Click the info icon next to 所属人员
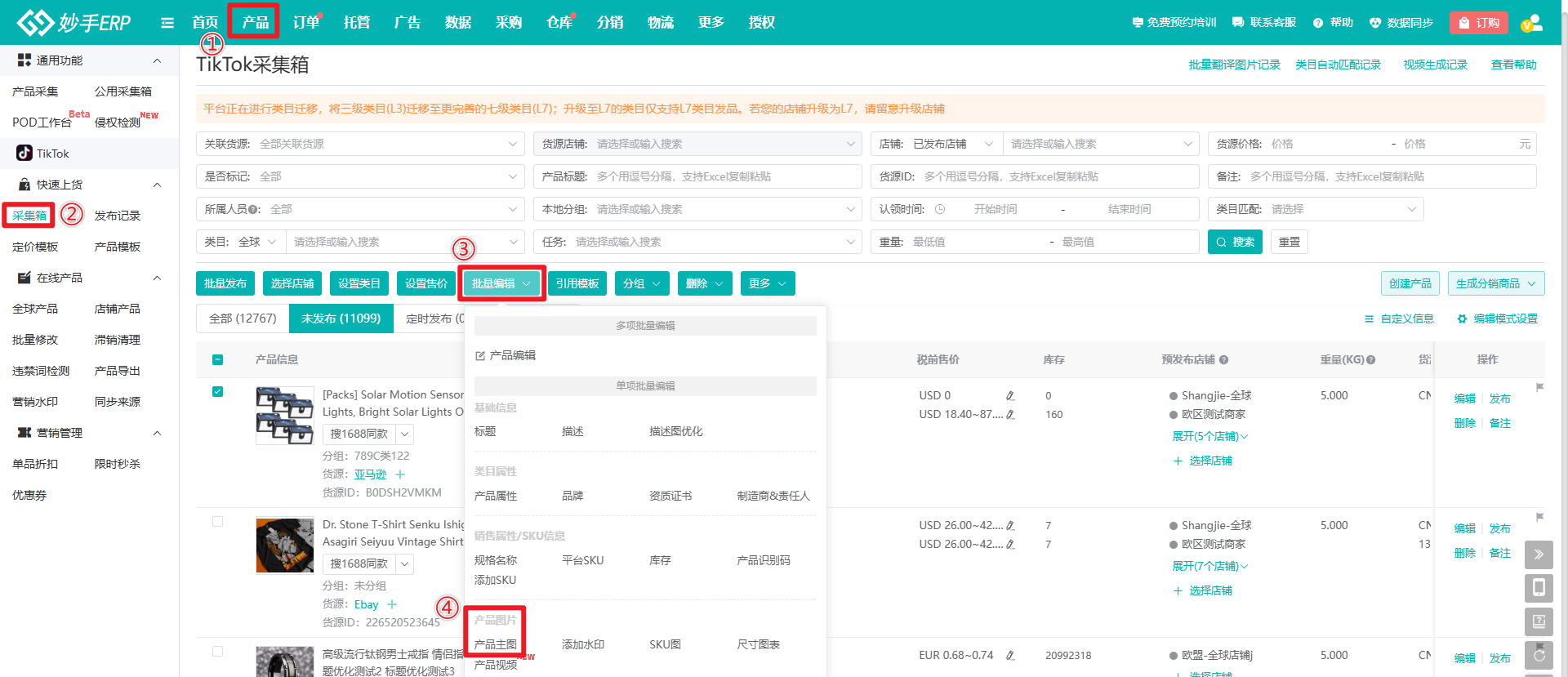 pyautogui.click(x=252, y=210)
